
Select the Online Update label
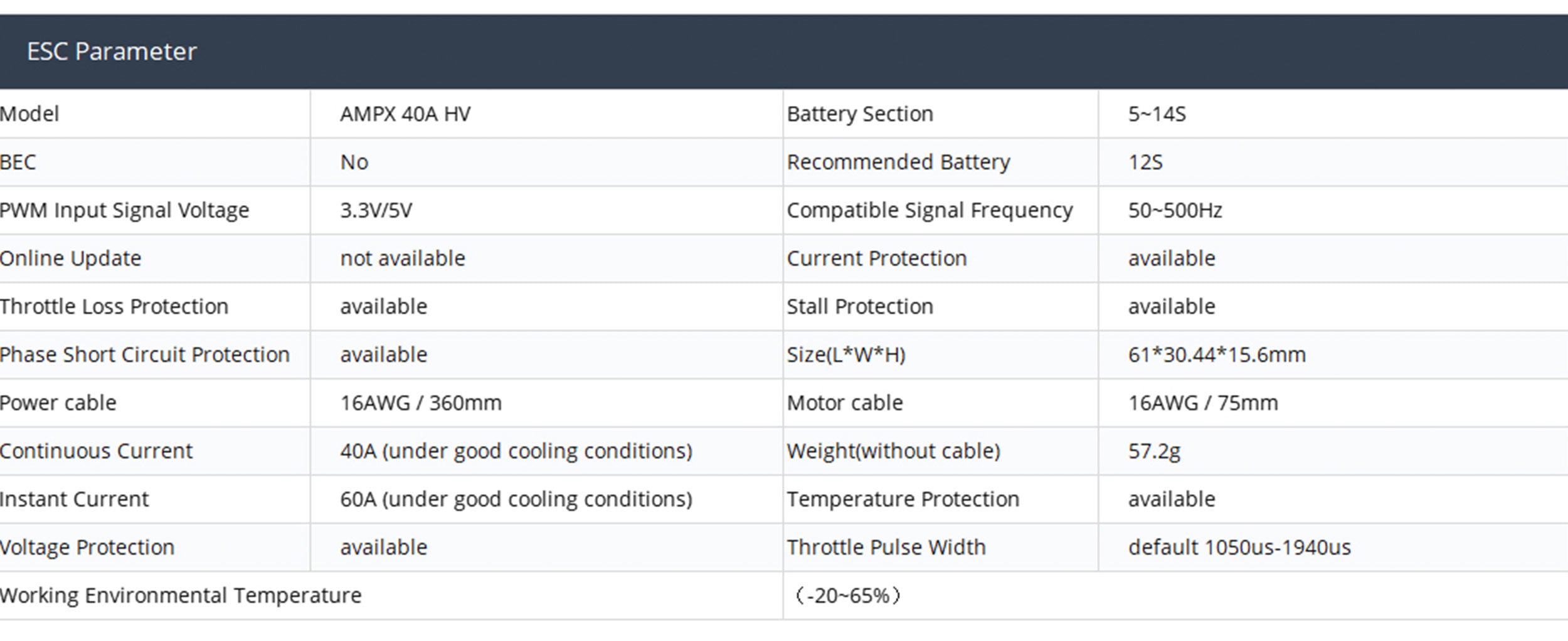[x=70, y=258]
